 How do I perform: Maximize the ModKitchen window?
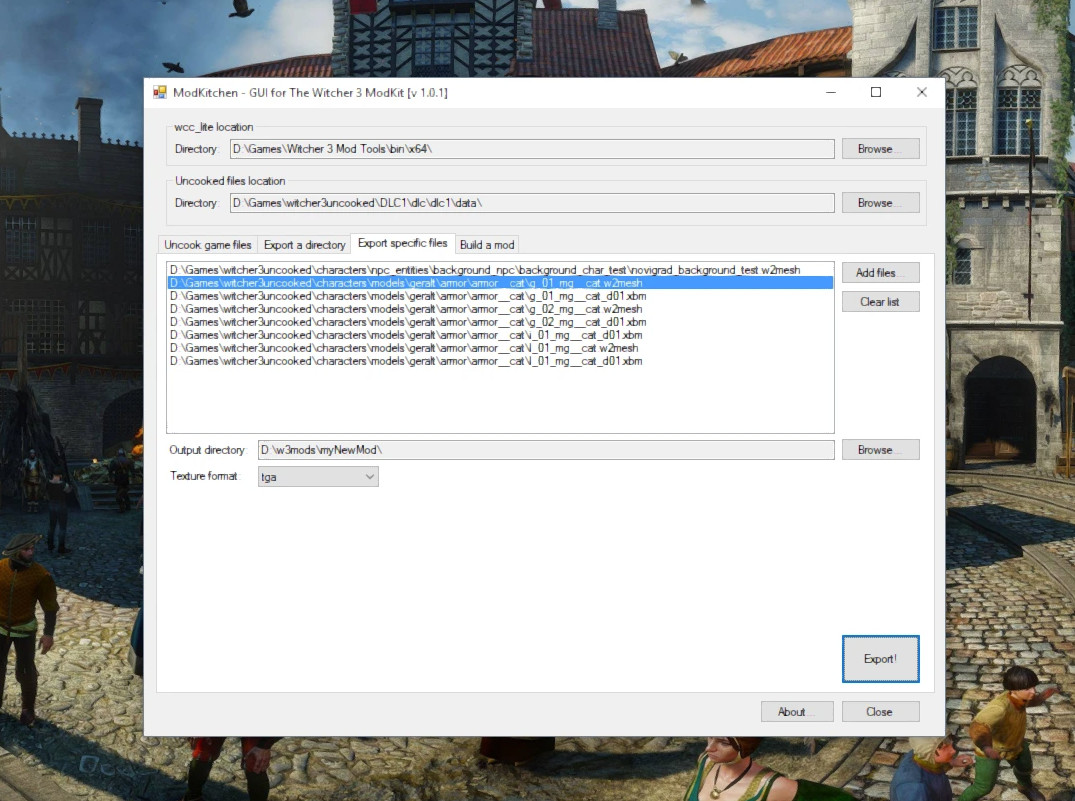[876, 92]
